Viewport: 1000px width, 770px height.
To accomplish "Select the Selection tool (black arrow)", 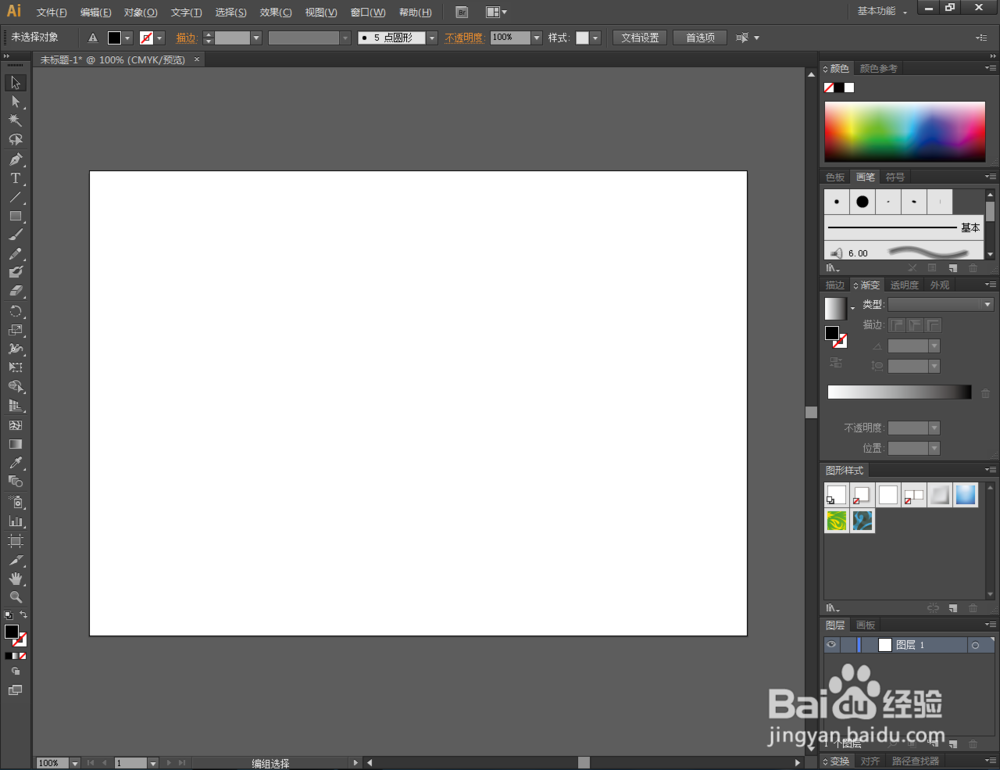I will pyautogui.click(x=15, y=83).
